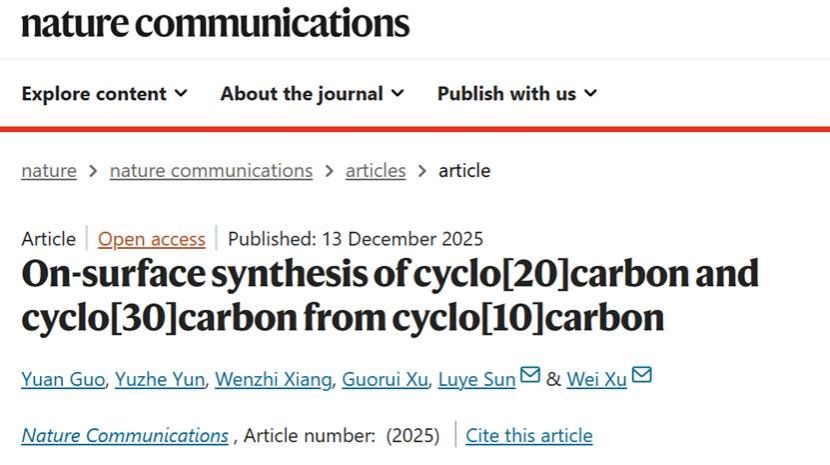
Task: Open the Explore content menu
Action: [x=94, y=94]
